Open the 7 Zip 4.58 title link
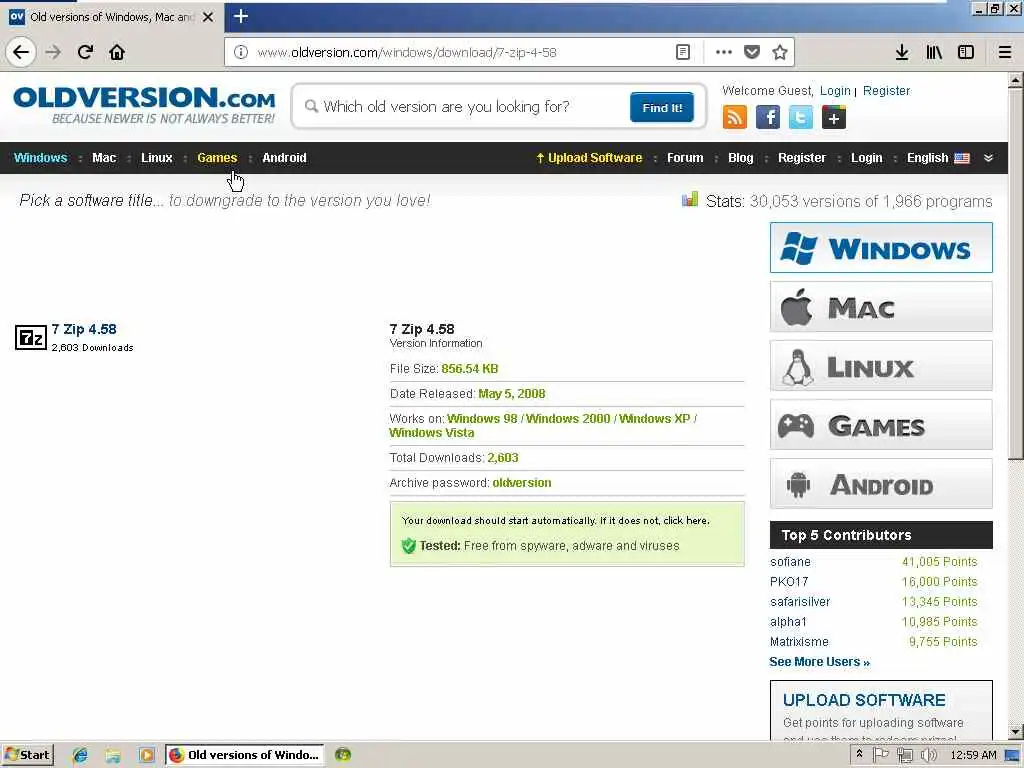1024x768 pixels. coord(84,329)
